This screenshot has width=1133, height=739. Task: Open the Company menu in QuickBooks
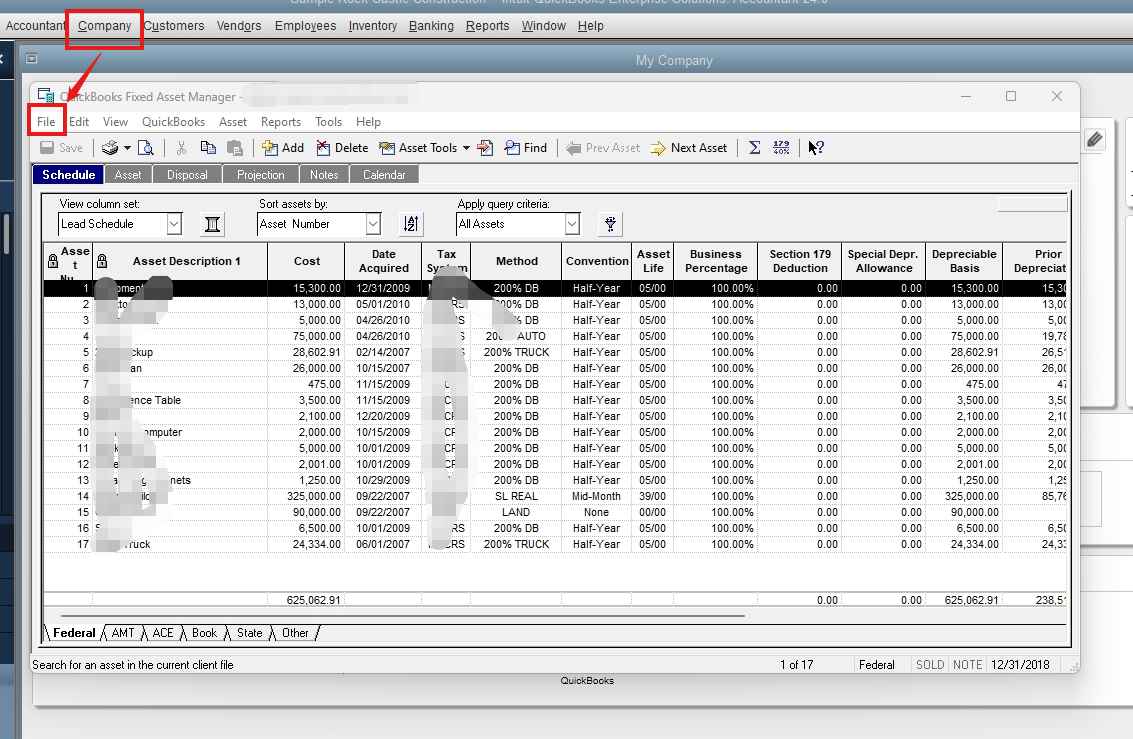(104, 26)
